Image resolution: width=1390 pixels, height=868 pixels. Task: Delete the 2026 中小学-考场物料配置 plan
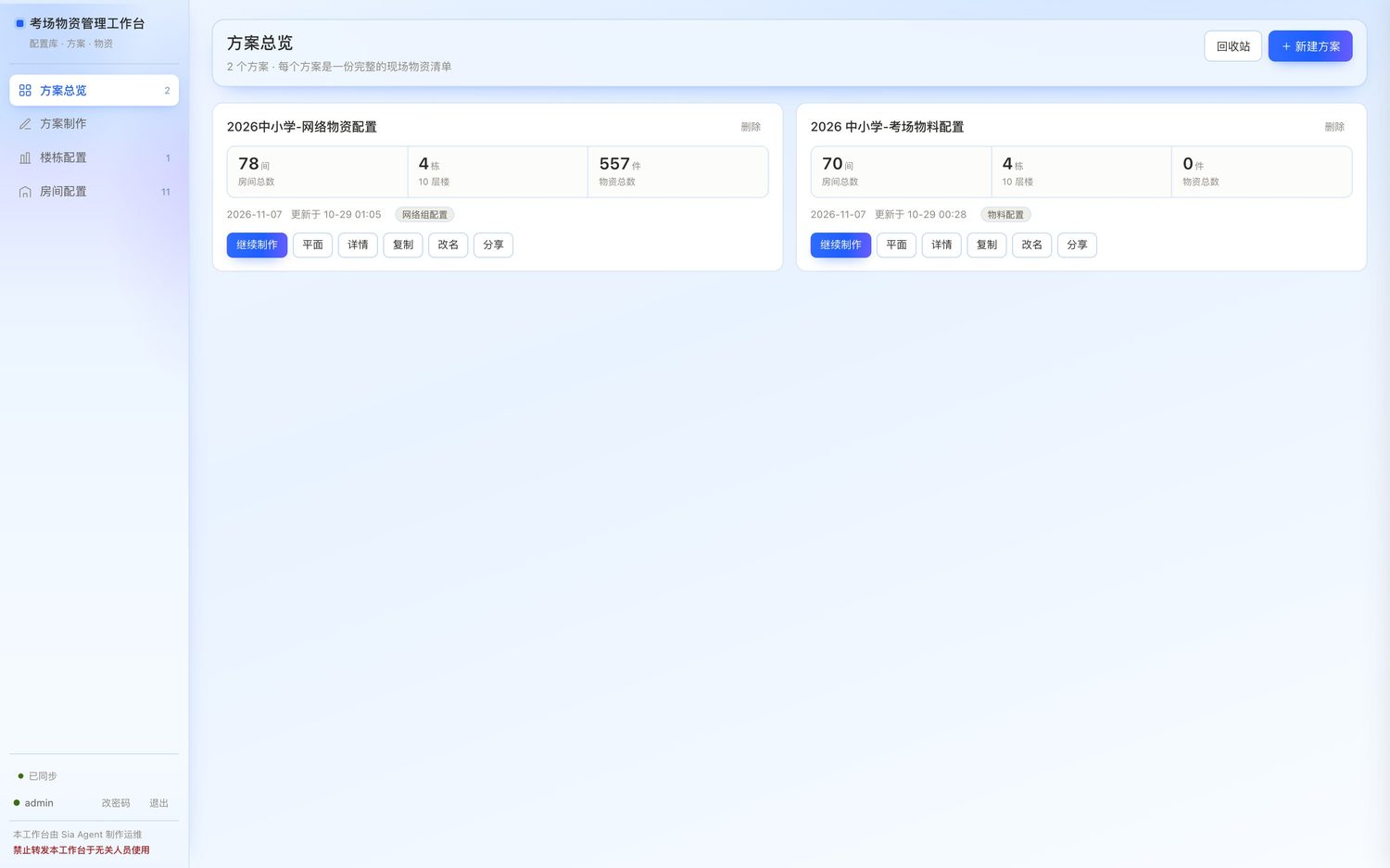pyautogui.click(x=1334, y=127)
